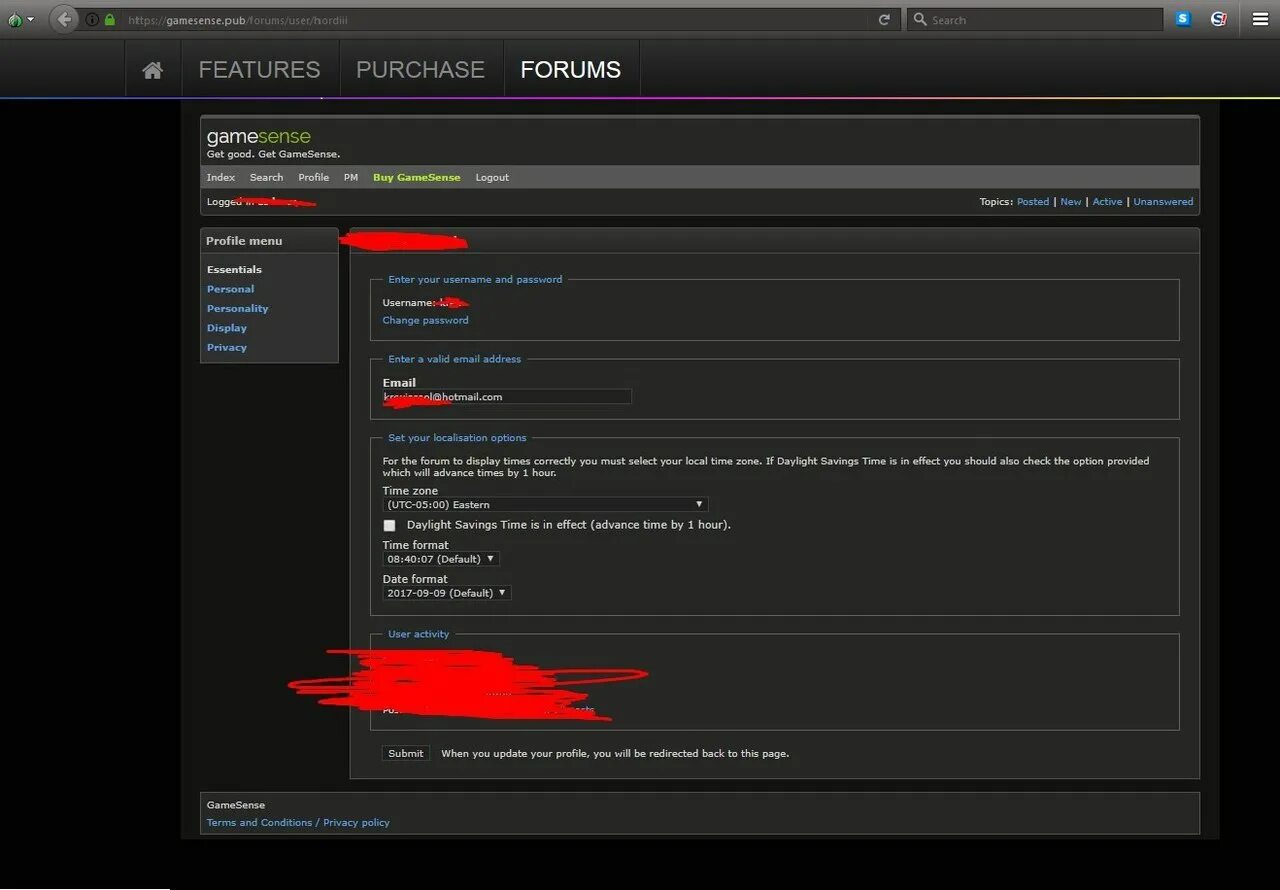Open the Time zone dropdown
The width and height of the screenshot is (1280, 890).
pos(545,505)
